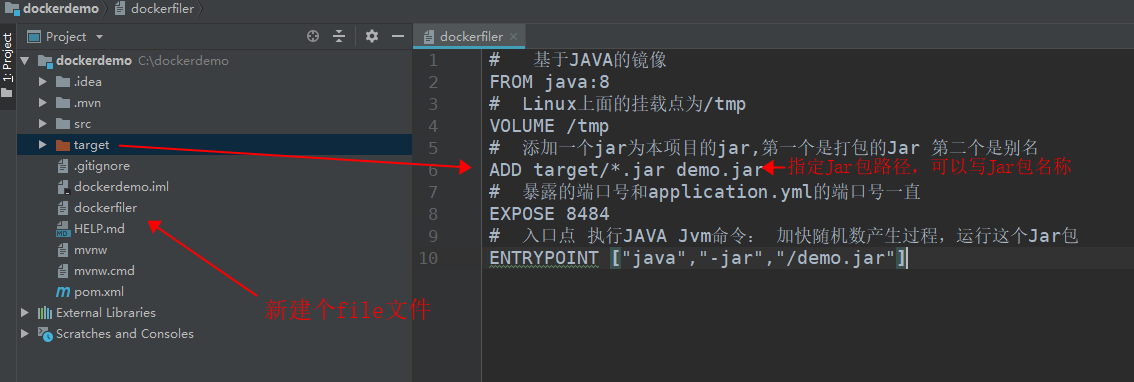Viewport: 1134px width, 382px height.
Task: Click the External Libraries icon
Action: coord(45,313)
